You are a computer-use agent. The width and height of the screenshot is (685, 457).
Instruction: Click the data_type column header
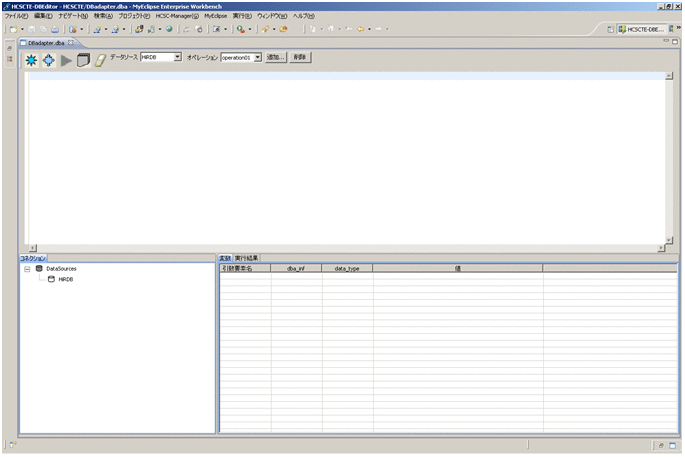click(347, 268)
